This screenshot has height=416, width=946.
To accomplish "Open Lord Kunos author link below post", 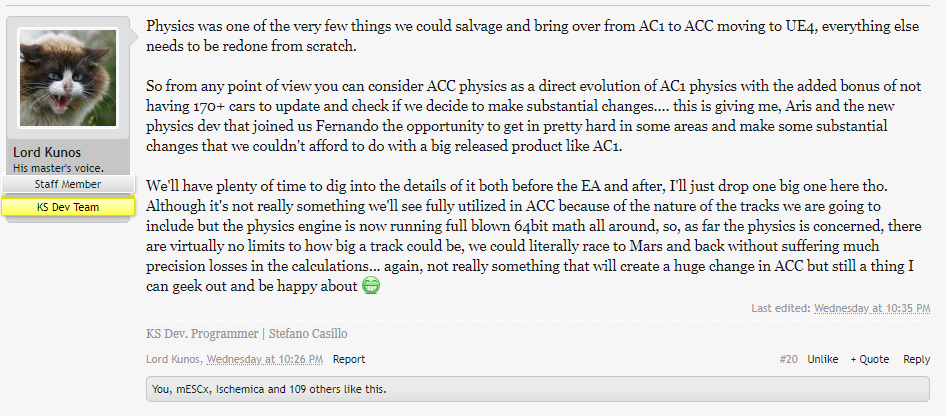I will 176,359.
